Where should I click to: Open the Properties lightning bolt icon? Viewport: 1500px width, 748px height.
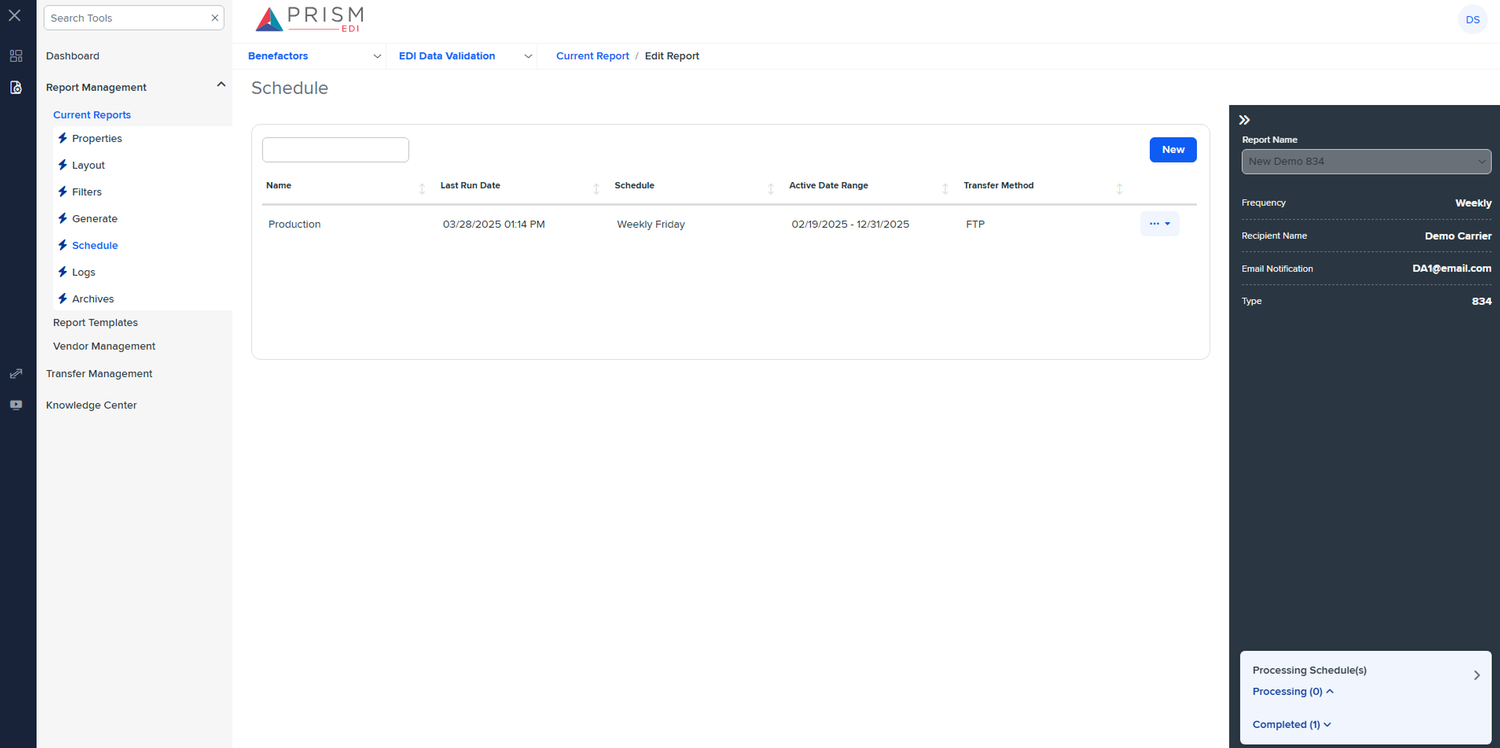62,138
